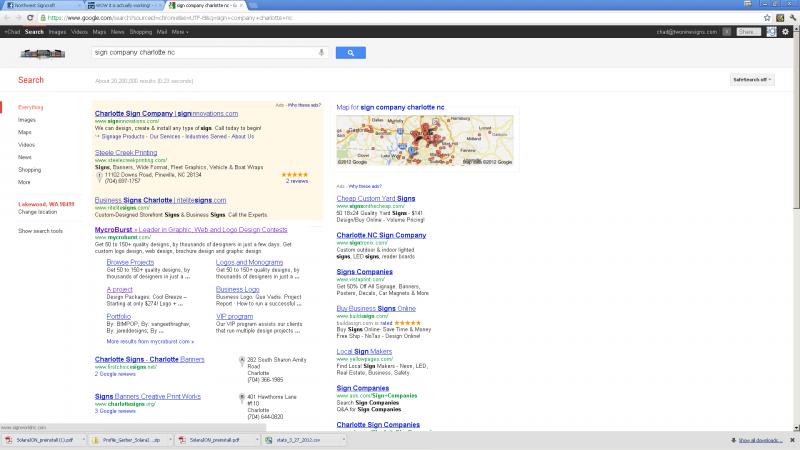Viewport: 800px width, 450px height.
Task: Click the Google profile avatar picture
Action: tap(771, 32)
